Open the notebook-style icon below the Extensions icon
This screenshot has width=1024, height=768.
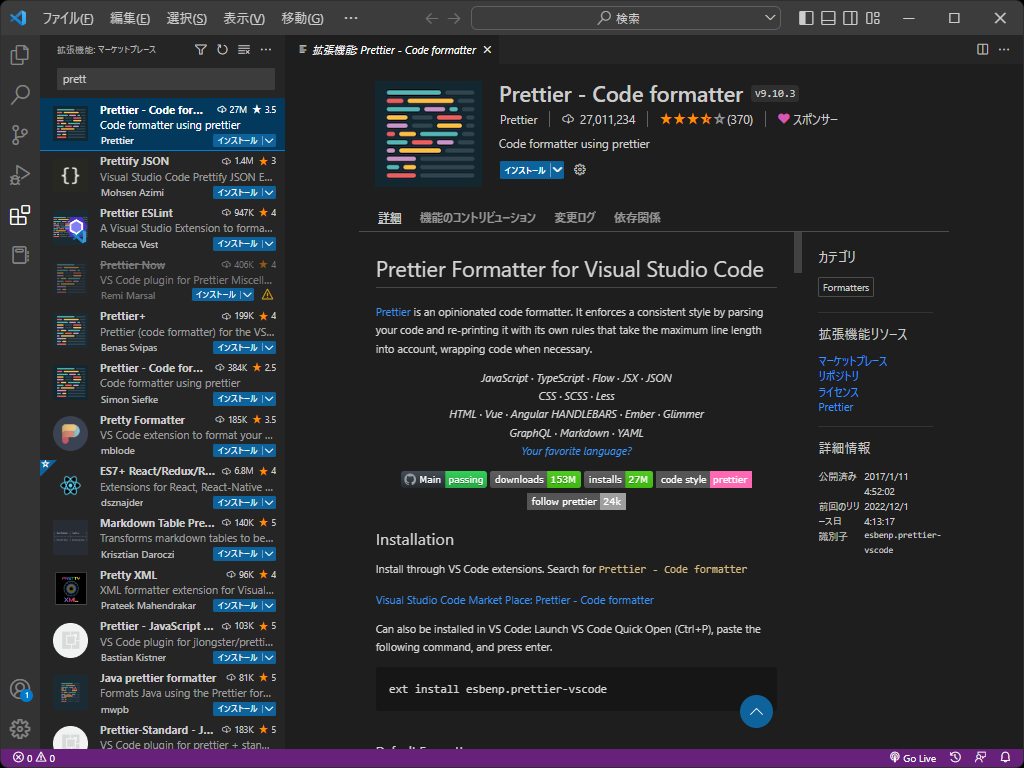pos(20,255)
